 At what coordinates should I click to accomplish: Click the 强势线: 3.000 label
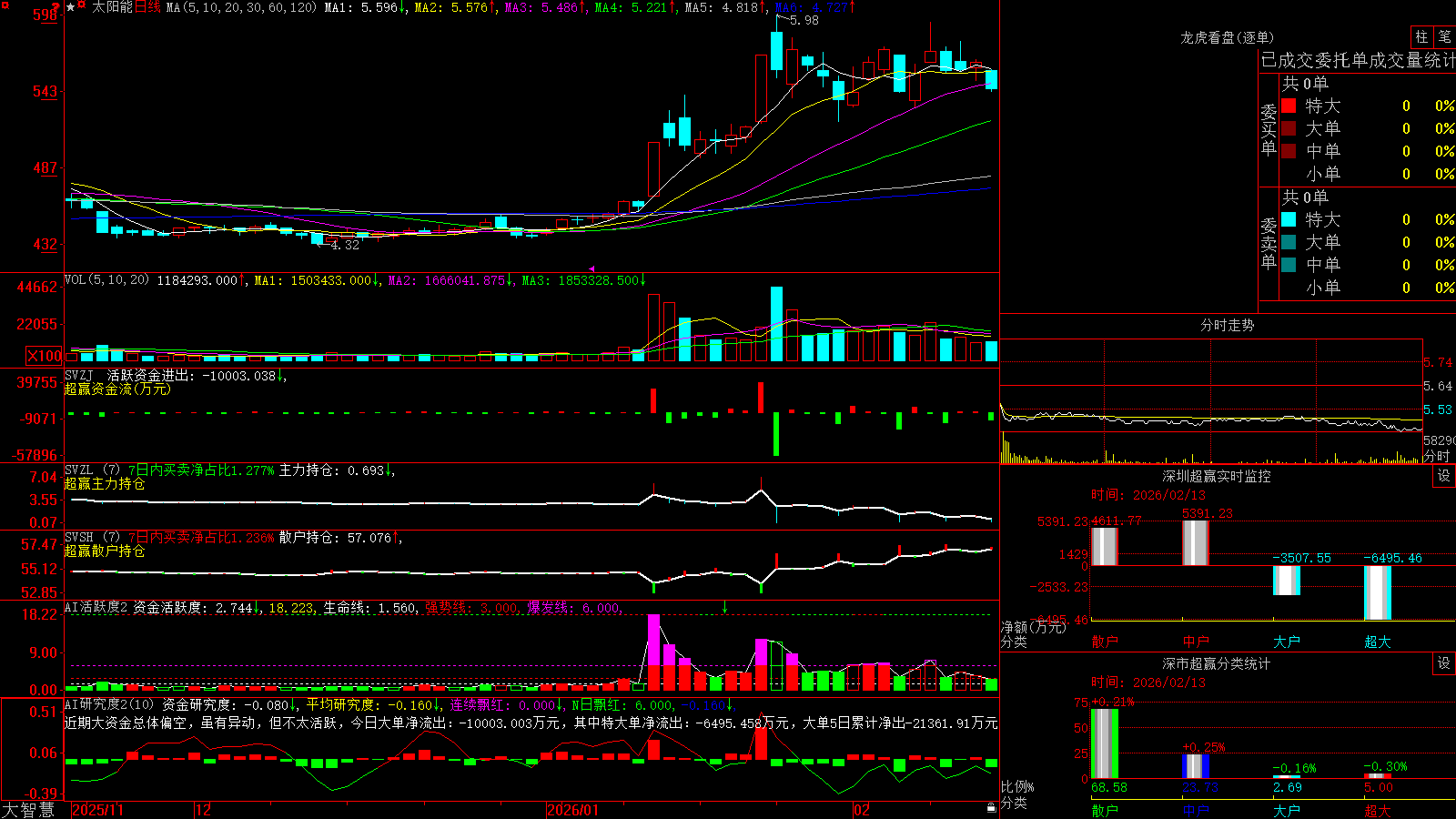[471, 608]
